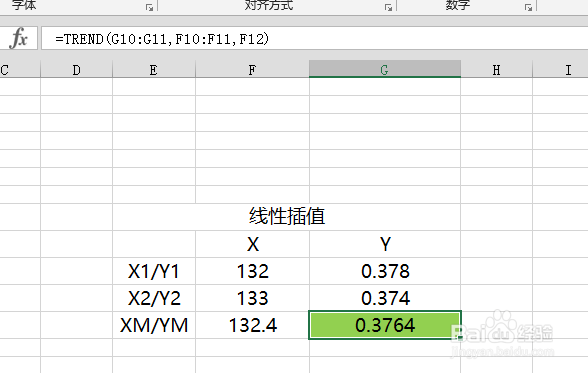The height and width of the screenshot is (373, 588).
Task: Select the cell containing 132
Action: click(252, 271)
